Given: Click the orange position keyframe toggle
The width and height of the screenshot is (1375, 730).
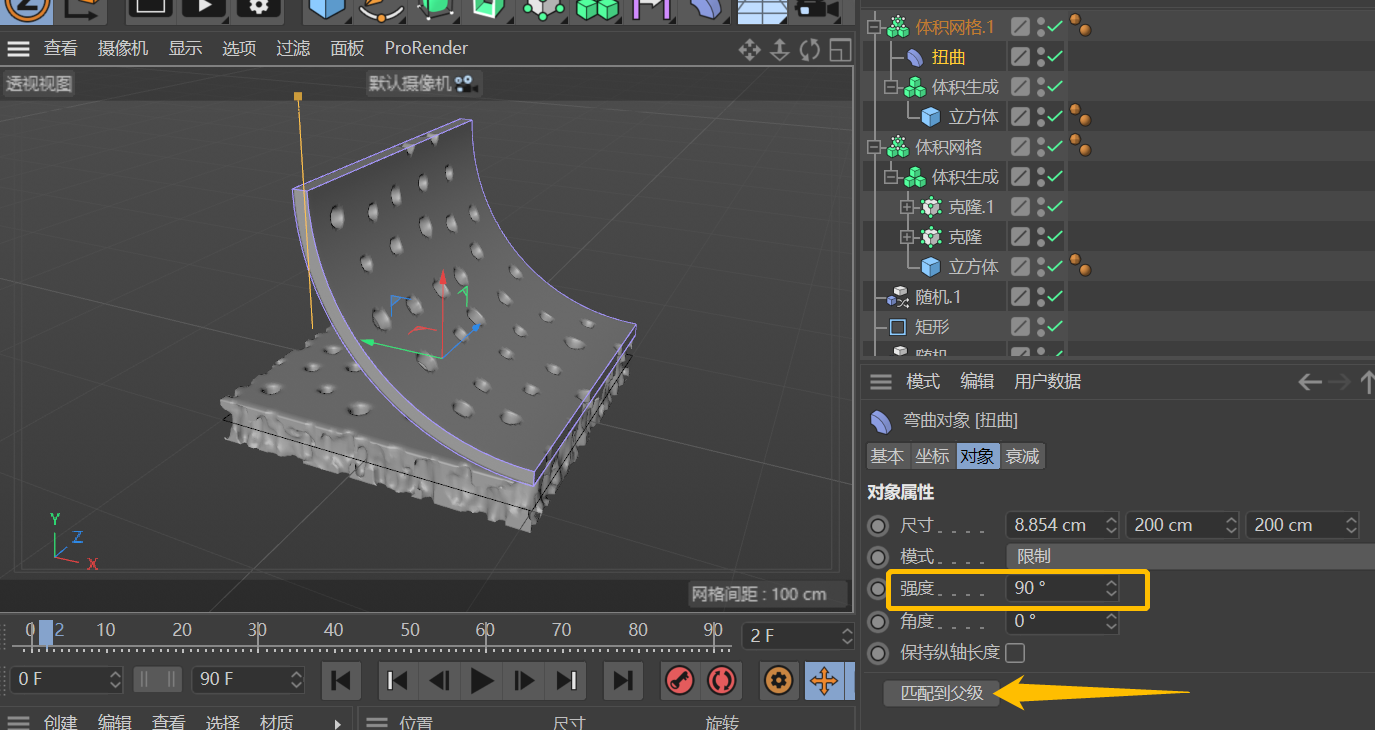Looking at the screenshot, I should tap(823, 681).
